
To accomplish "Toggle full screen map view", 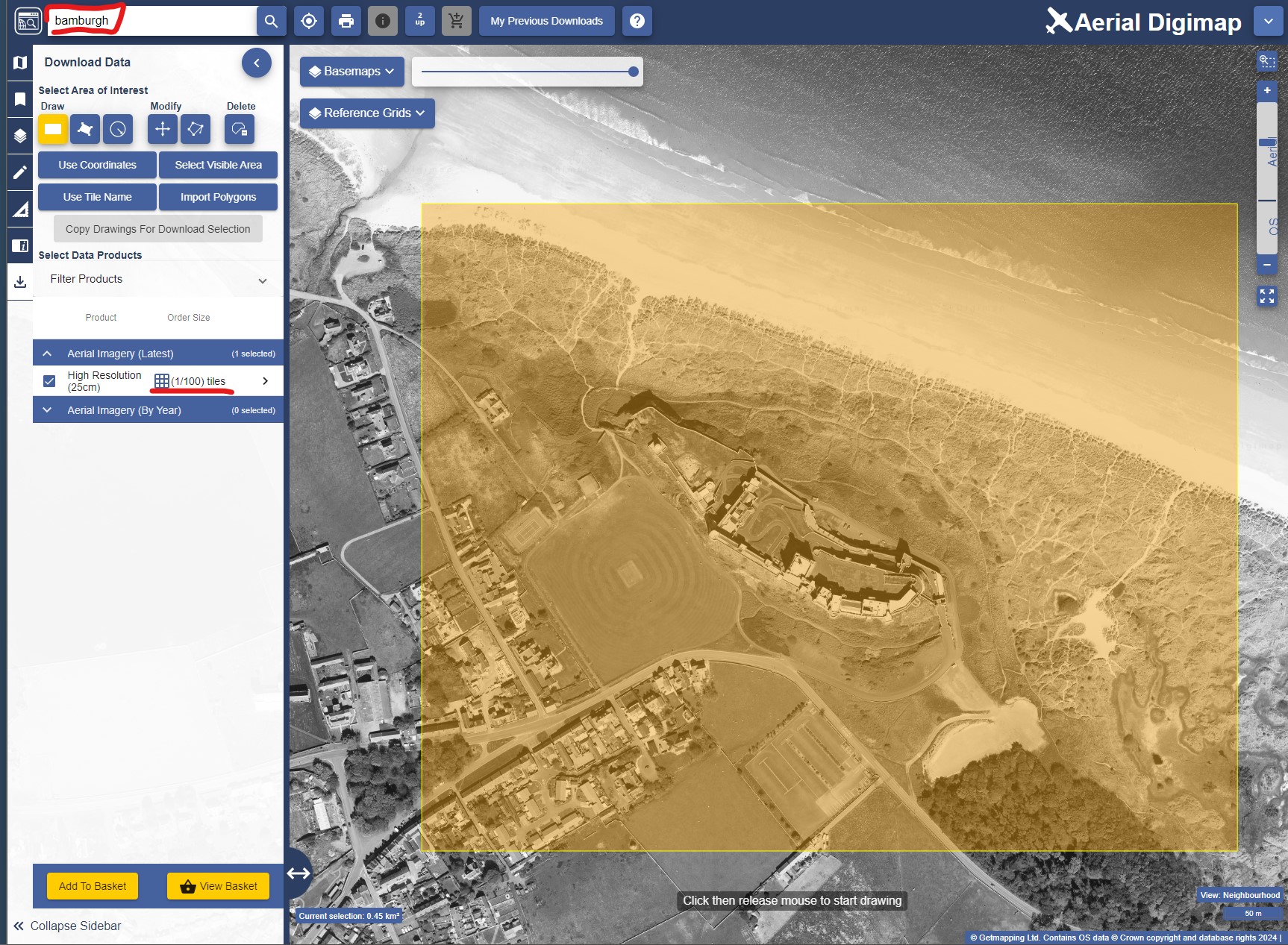I will (x=1267, y=296).
